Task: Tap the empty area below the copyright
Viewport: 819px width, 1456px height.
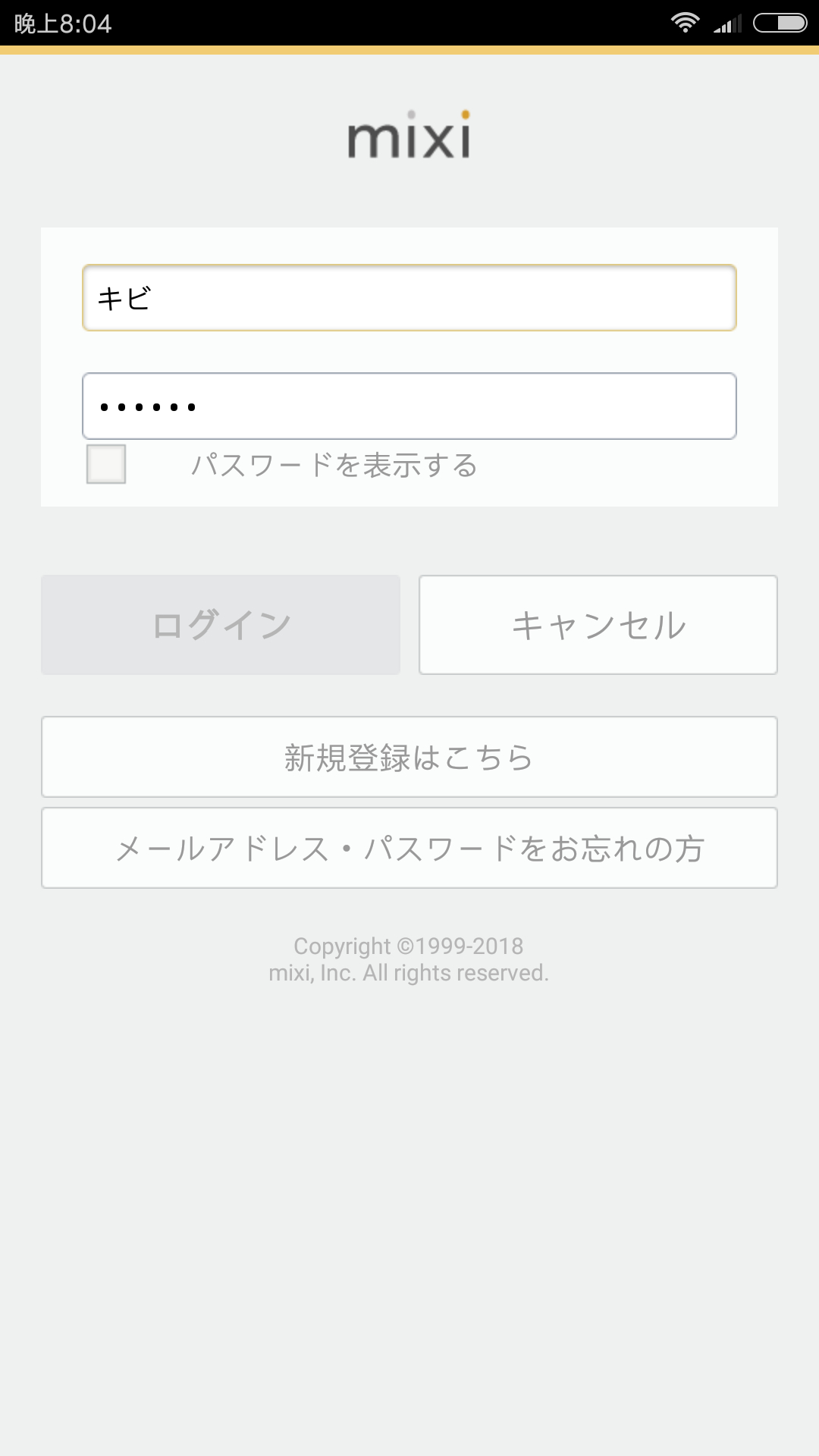Action: 409,1213
